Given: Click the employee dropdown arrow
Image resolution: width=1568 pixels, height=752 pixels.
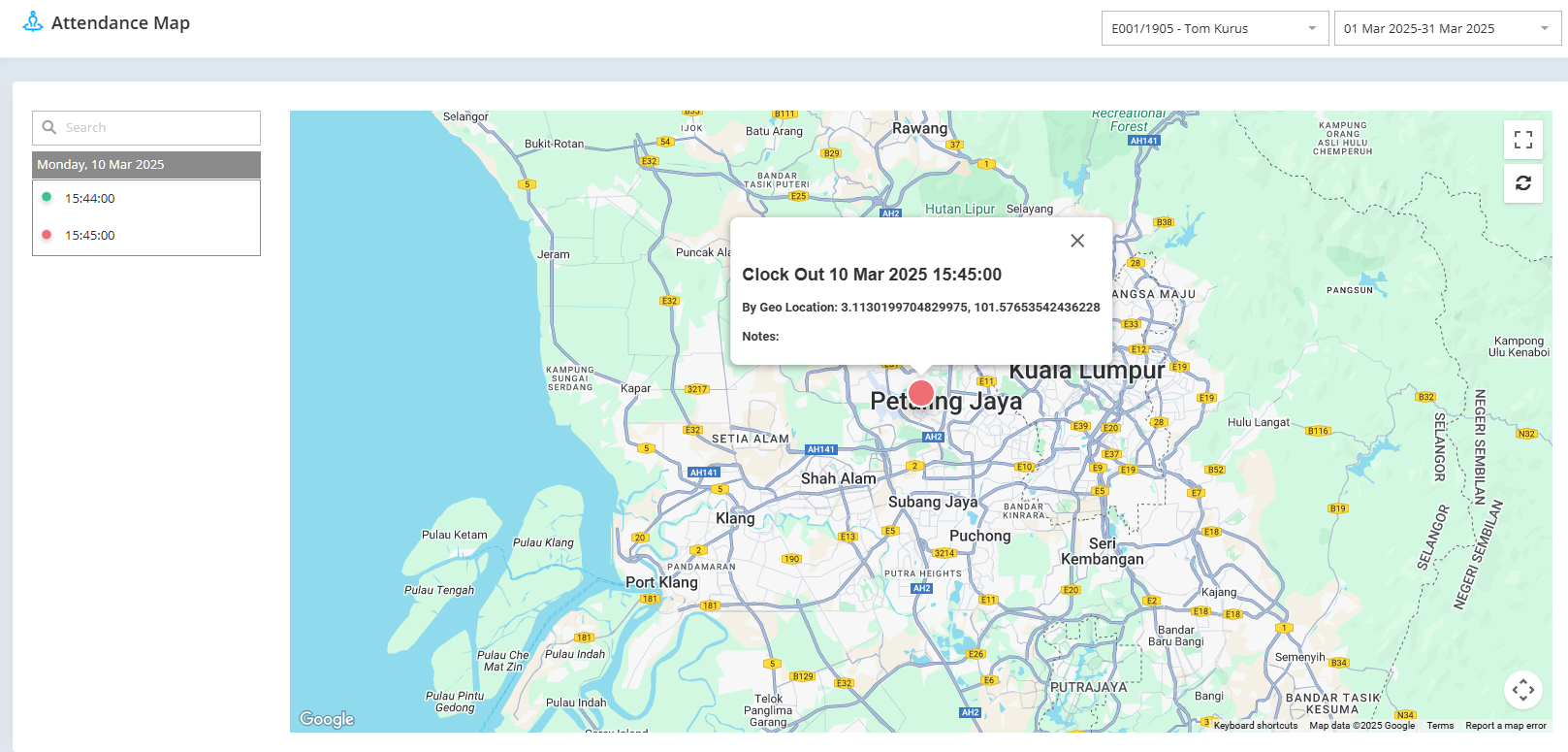Looking at the screenshot, I should click(x=1312, y=28).
